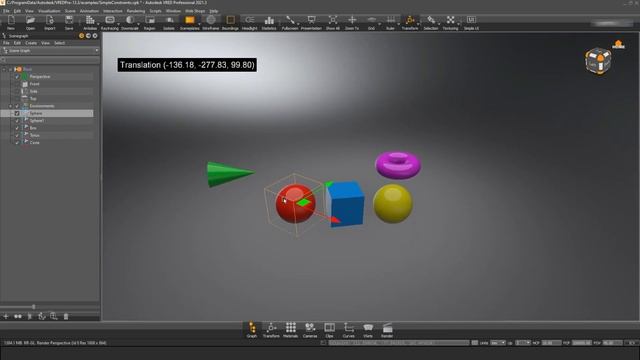Viewport: 640px width, 360px height.
Task: Toggle the selected Sphere node checkbox
Action: (x=17, y=113)
